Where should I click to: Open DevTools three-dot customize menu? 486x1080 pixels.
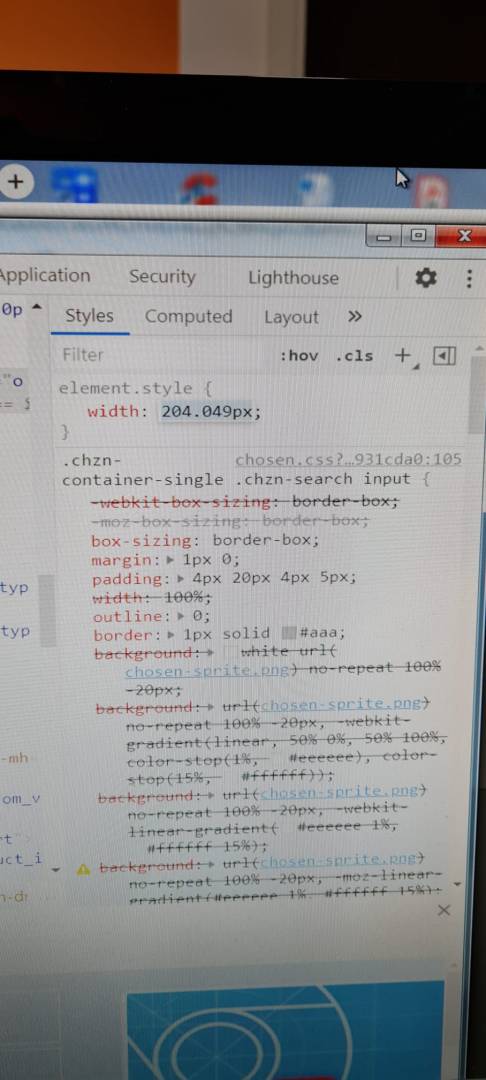click(469, 279)
